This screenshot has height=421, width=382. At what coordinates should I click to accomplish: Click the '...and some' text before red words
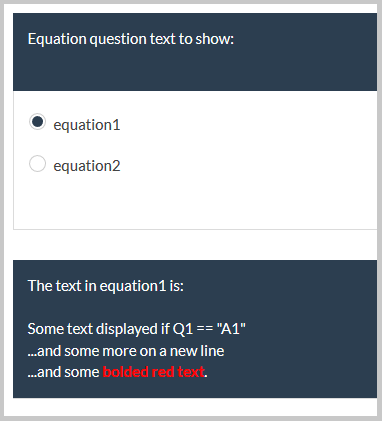[x=64, y=372]
